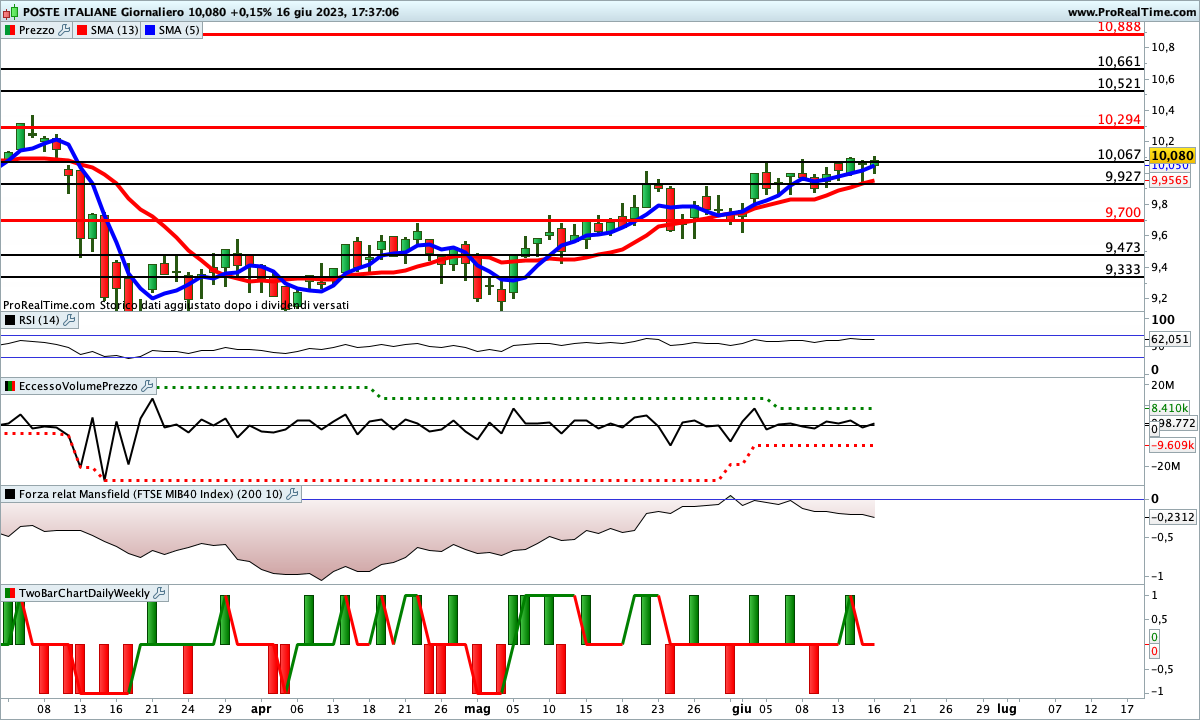Click the 9,333 level label
The height and width of the screenshot is (720, 1200).
1123,269
